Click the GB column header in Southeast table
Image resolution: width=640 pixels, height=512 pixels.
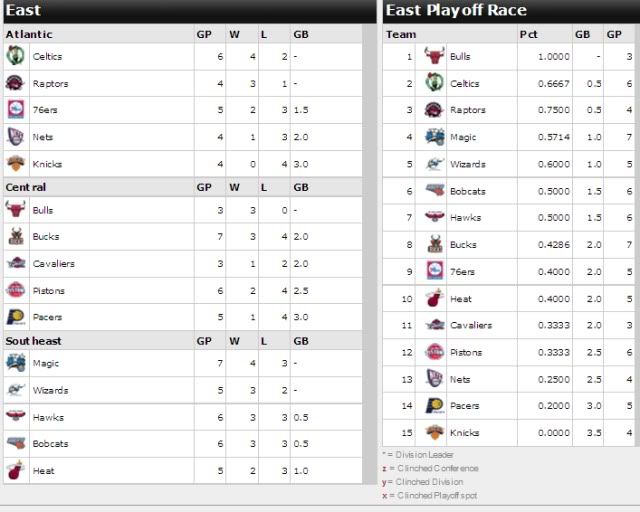(301, 341)
